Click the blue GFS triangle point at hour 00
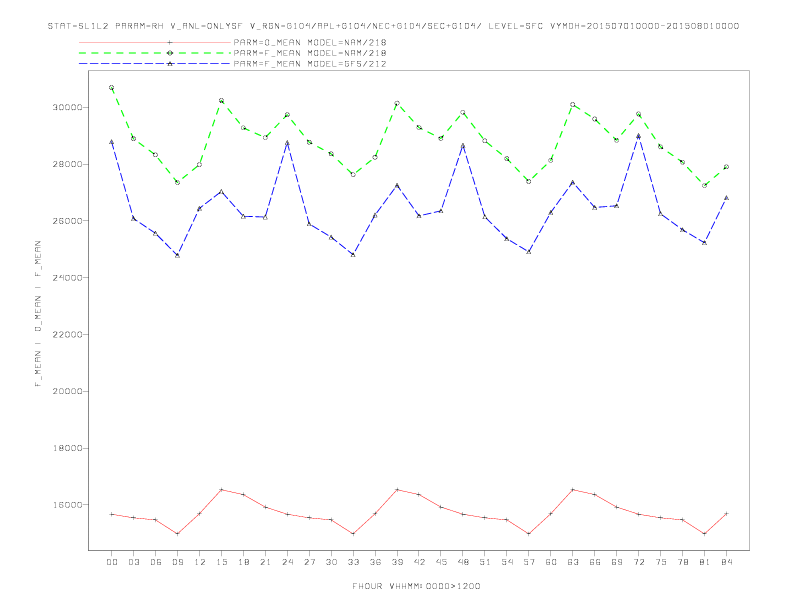Screen dimensions: 792x612 [x=112, y=142]
